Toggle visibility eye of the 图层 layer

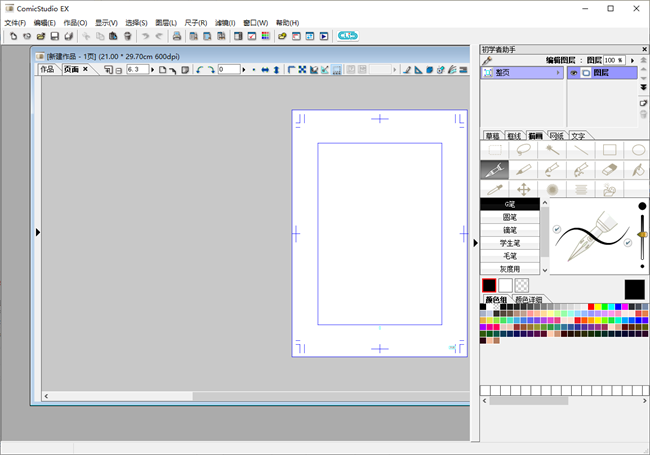pyautogui.click(x=574, y=73)
